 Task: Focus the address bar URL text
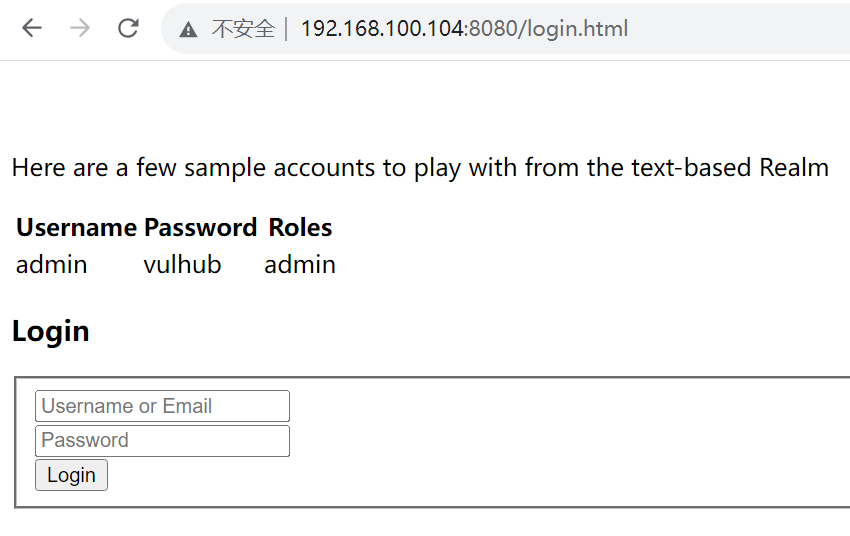[464, 29]
